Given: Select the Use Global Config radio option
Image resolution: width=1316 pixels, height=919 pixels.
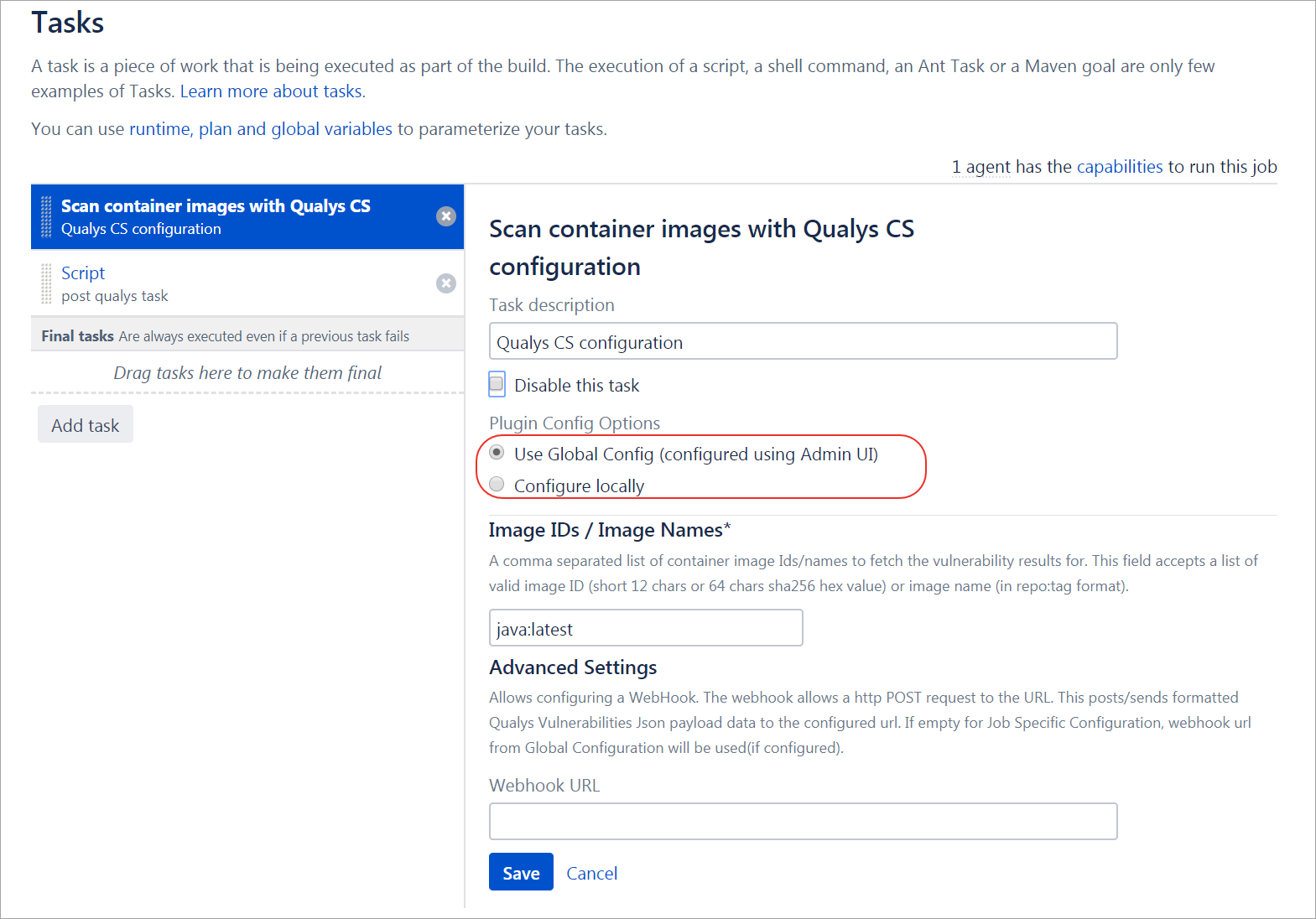Looking at the screenshot, I should pyautogui.click(x=497, y=453).
